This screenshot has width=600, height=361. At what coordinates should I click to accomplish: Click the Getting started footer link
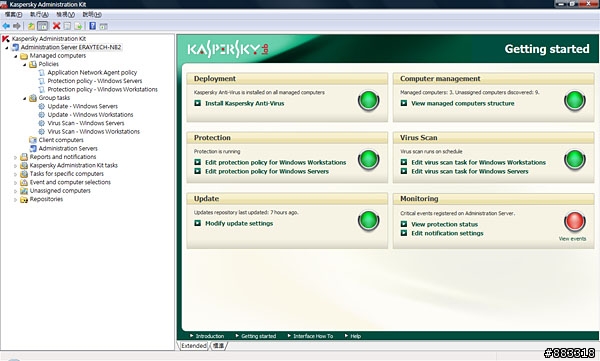(258, 336)
